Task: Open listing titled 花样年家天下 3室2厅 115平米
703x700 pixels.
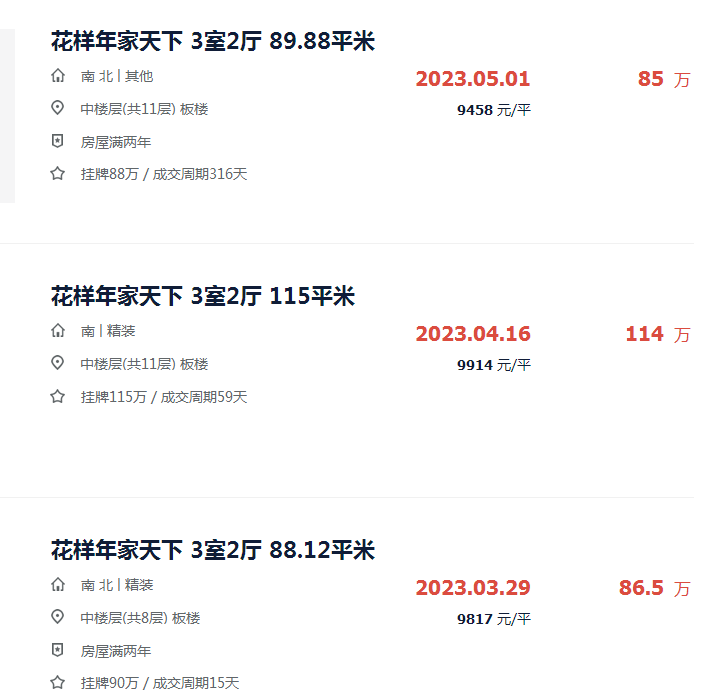Action: point(203,296)
